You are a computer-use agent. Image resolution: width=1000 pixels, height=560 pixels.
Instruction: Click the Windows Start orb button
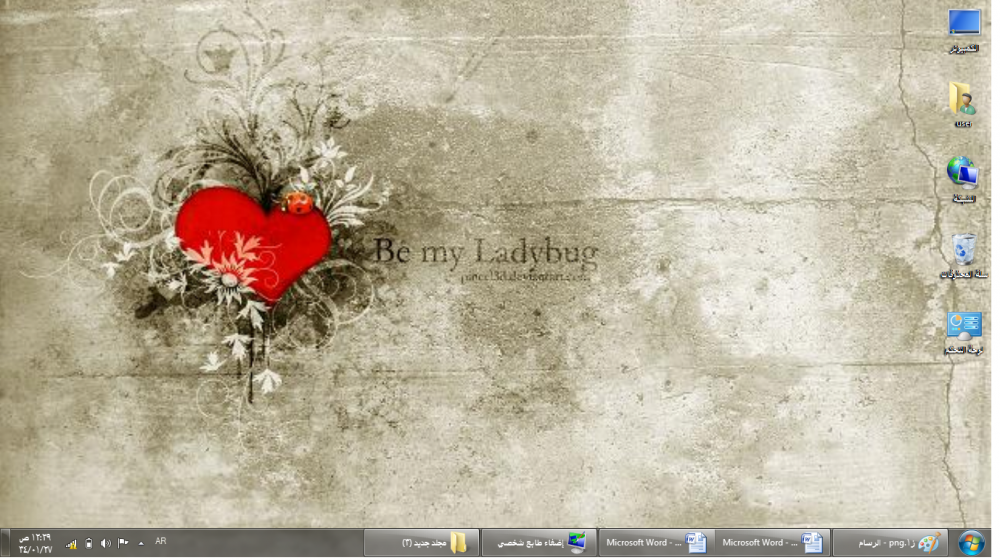(970, 543)
